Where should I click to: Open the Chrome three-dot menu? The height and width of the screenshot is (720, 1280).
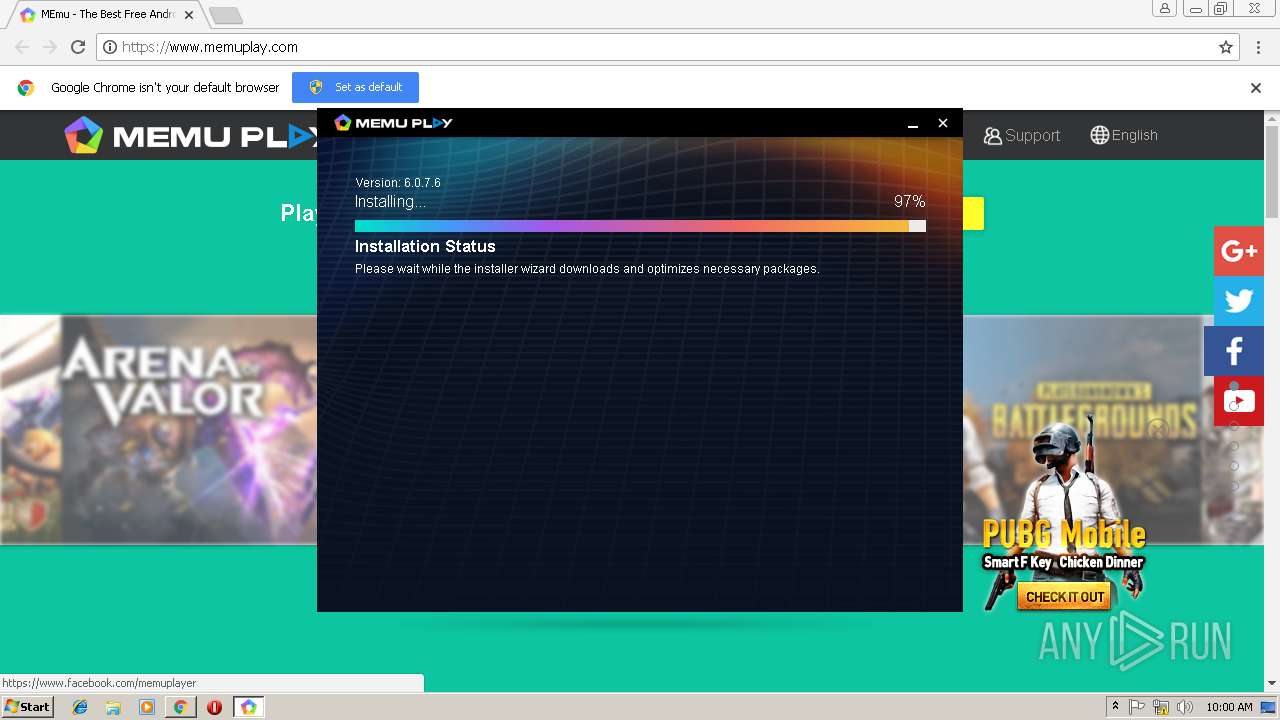click(1258, 47)
